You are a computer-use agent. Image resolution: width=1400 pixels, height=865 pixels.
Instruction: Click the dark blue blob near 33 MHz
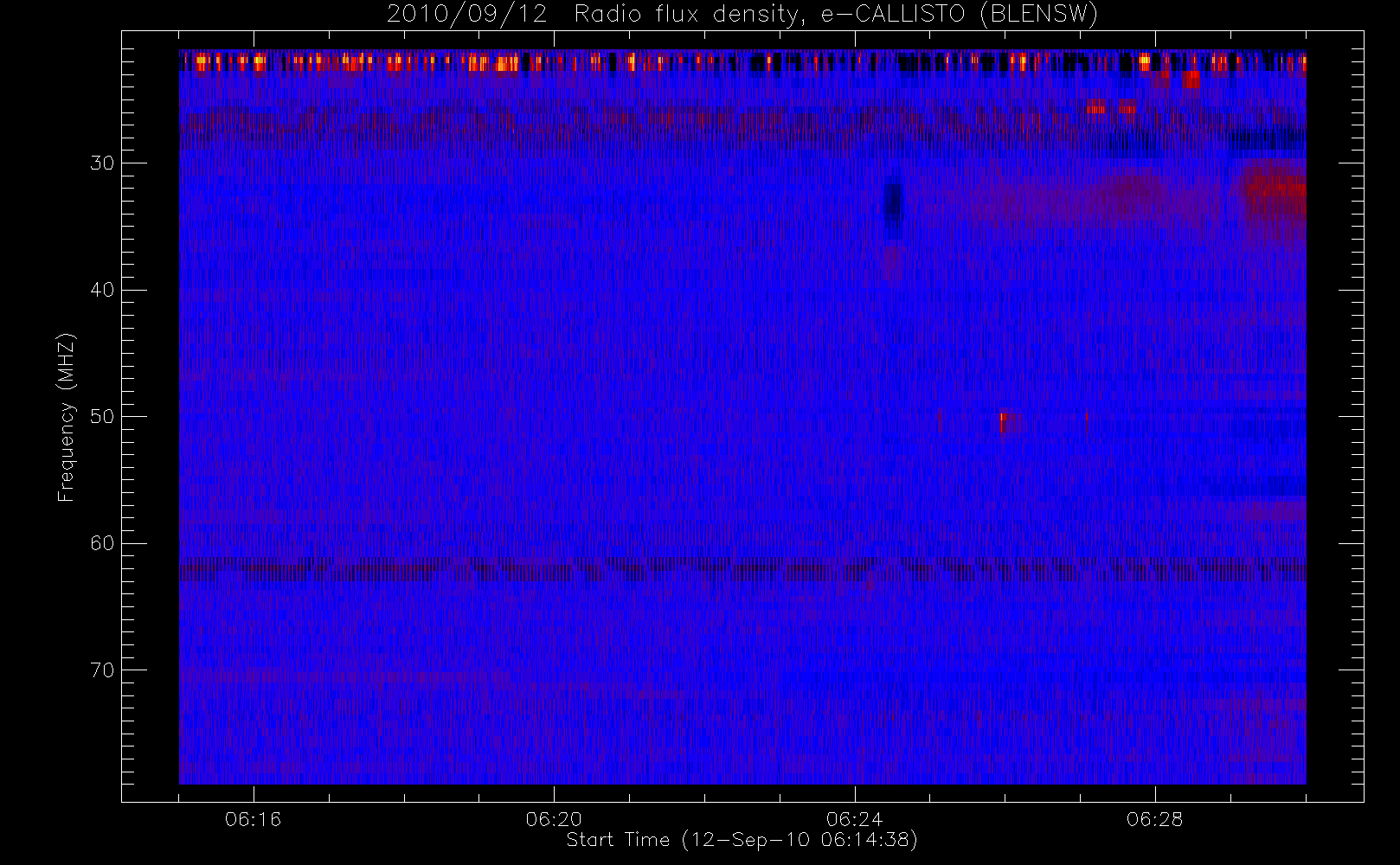click(892, 208)
